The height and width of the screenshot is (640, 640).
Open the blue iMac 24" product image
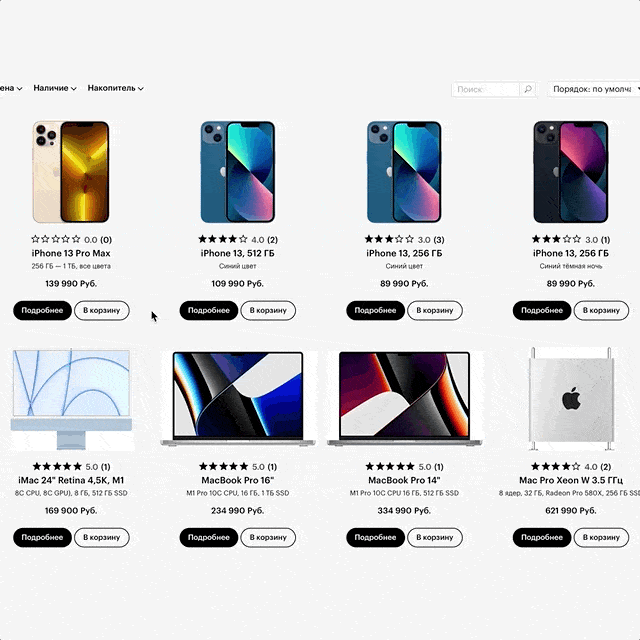(71, 399)
